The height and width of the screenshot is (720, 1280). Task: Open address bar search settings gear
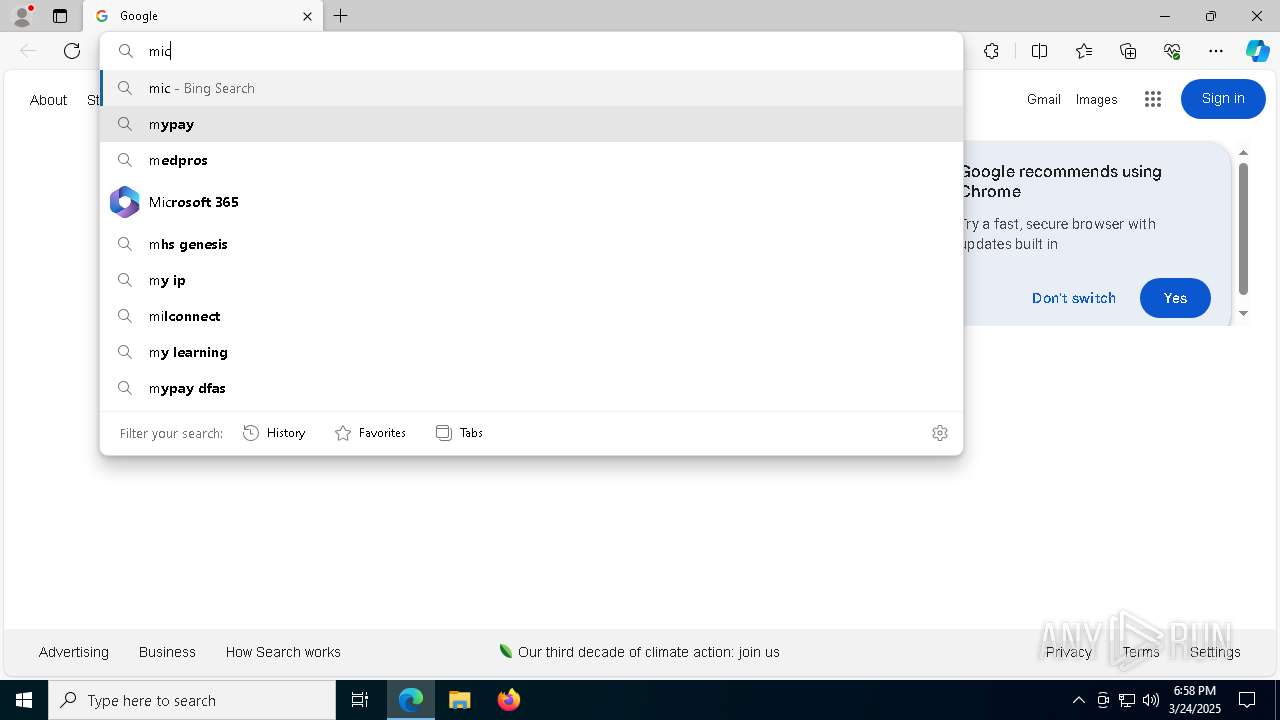(x=940, y=433)
